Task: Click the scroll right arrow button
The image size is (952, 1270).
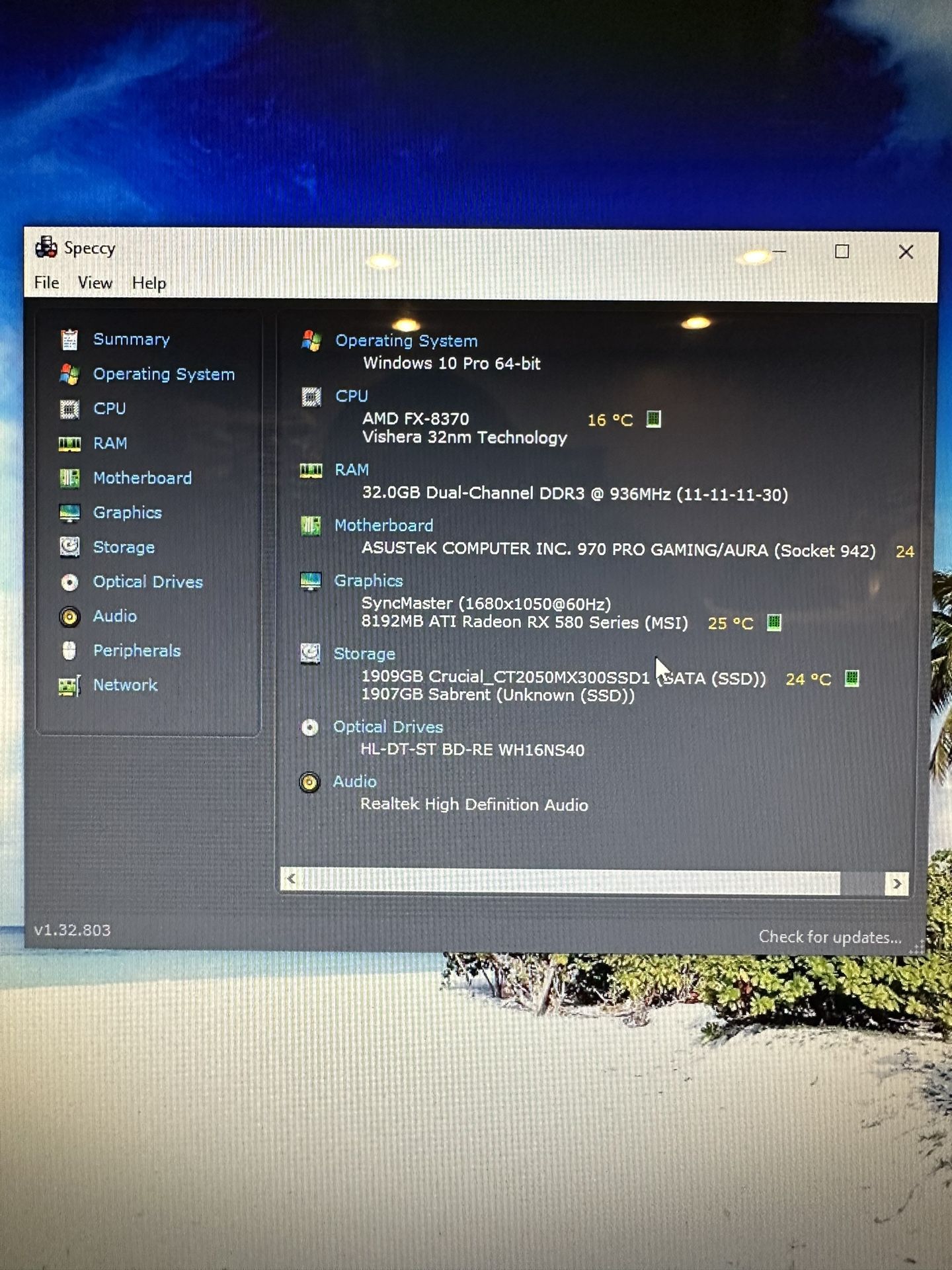Action: point(896,884)
